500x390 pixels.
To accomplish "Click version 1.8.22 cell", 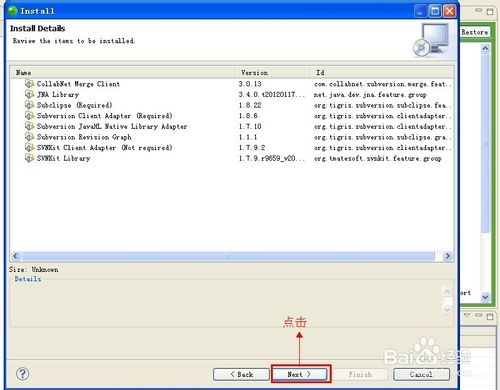I will pyautogui.click(x=250, y=105).
